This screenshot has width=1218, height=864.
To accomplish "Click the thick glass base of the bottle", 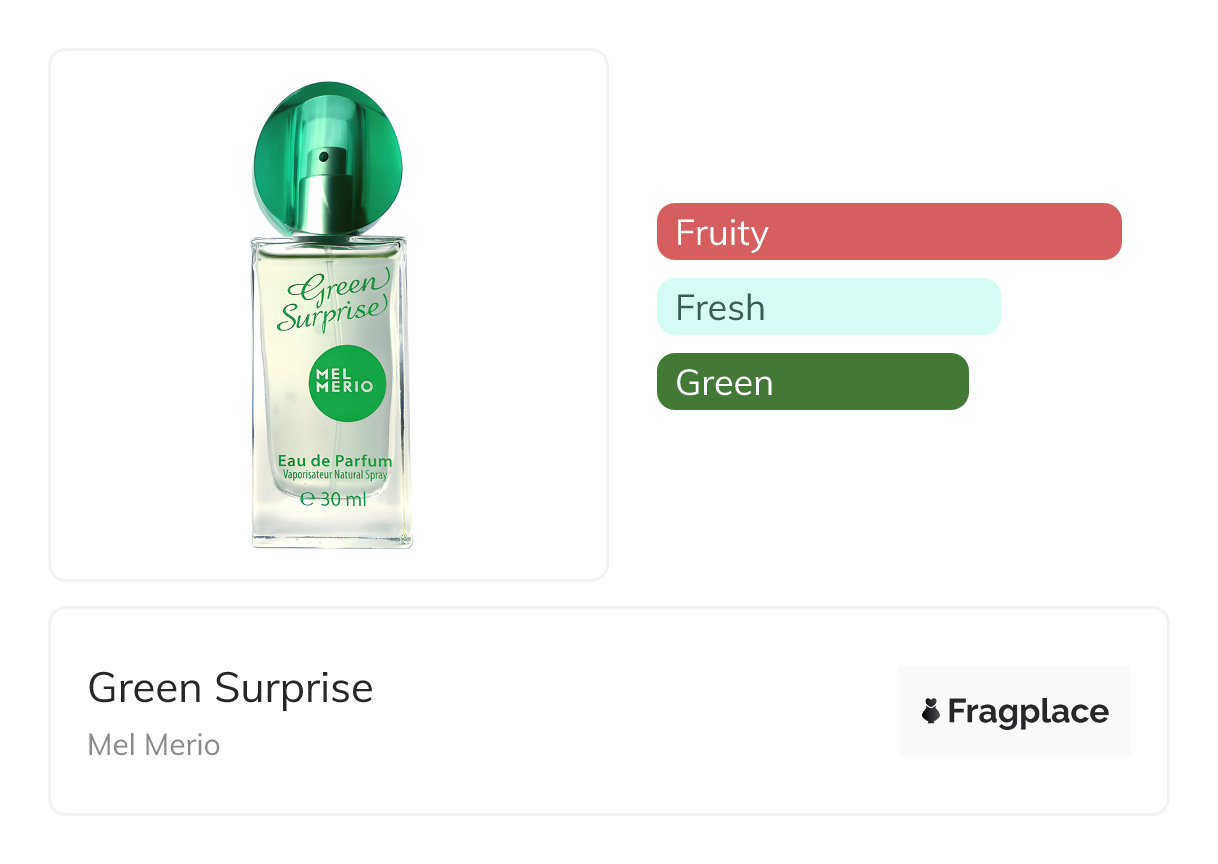I will [331, 532].
